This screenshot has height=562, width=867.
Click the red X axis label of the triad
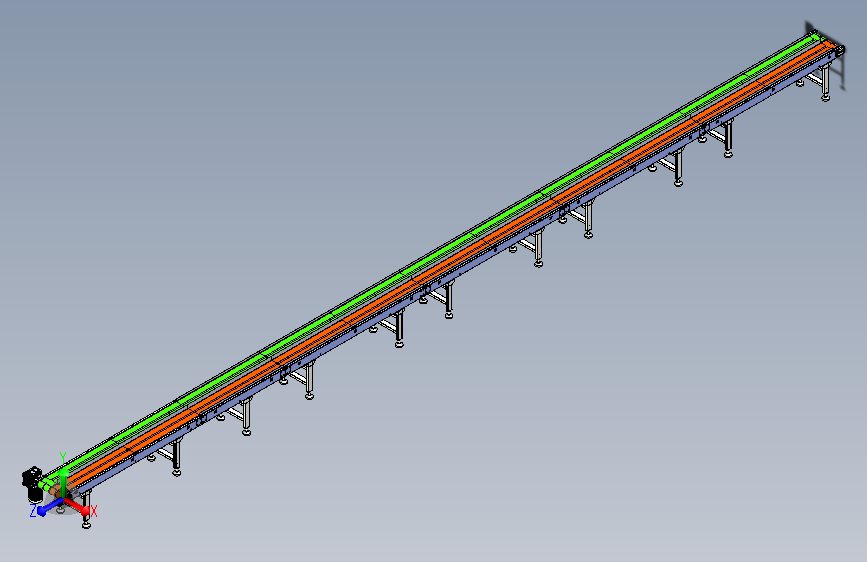pos(93,511)
